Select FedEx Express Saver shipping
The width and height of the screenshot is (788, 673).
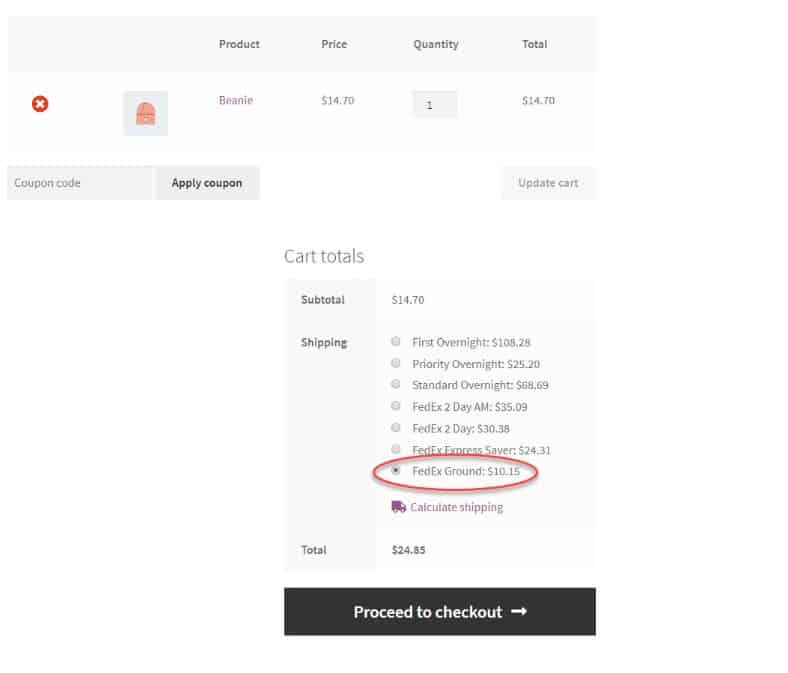[396, 449]
